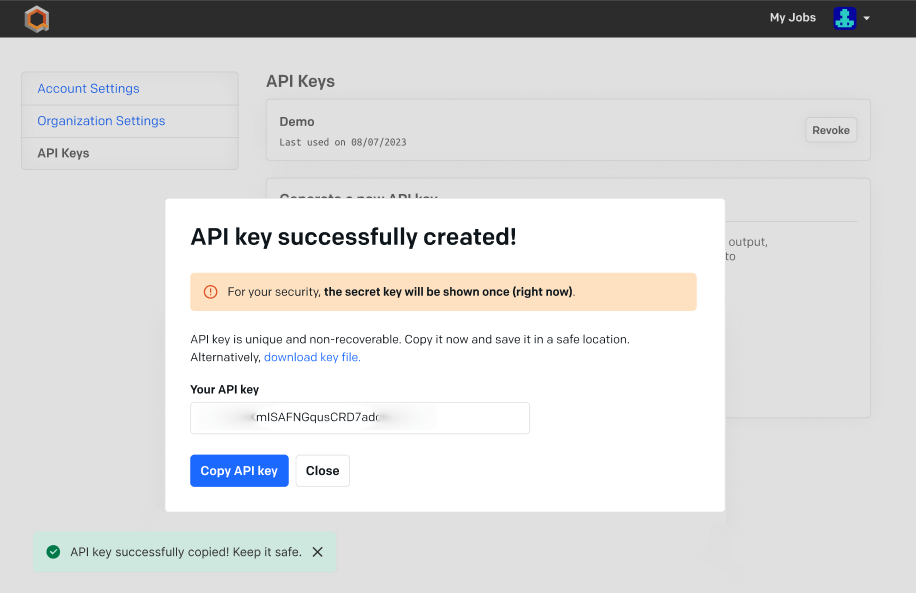The image size is (916, 593).
Task: Close the API key created dialog
Action: [322, 470]
